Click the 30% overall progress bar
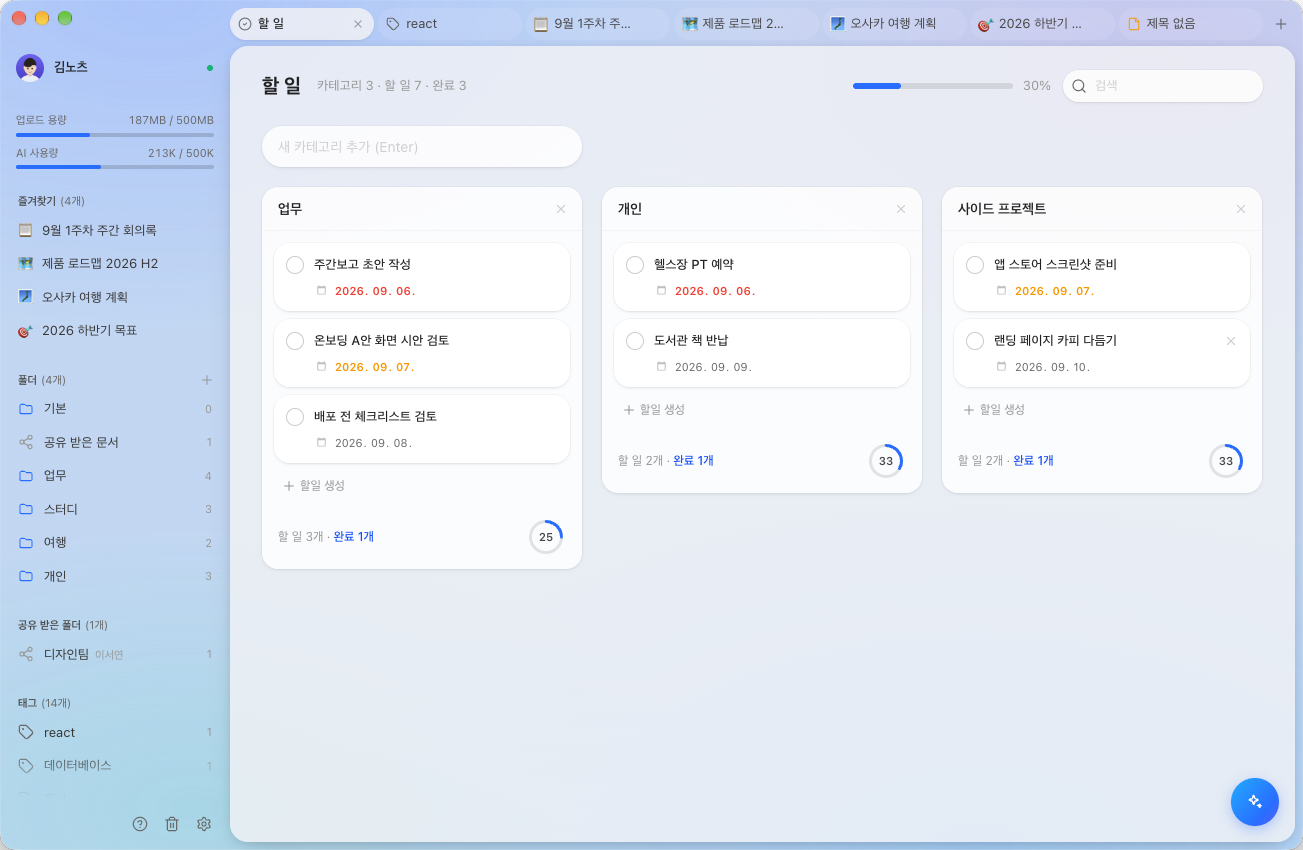The height and width of the screenshot is (850, 1303). coord(933,86)
